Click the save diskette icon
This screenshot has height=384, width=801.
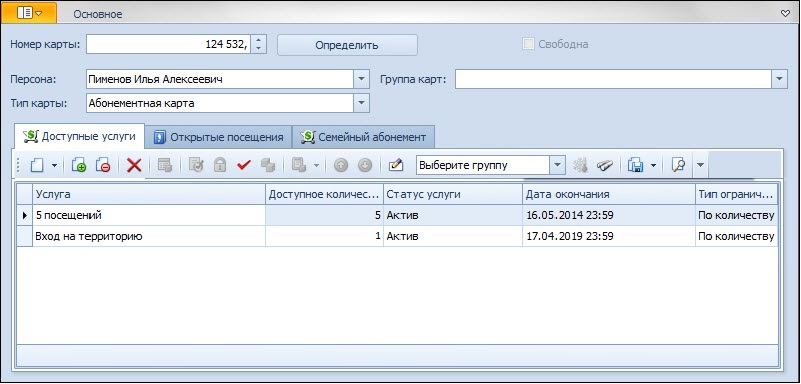636,165
